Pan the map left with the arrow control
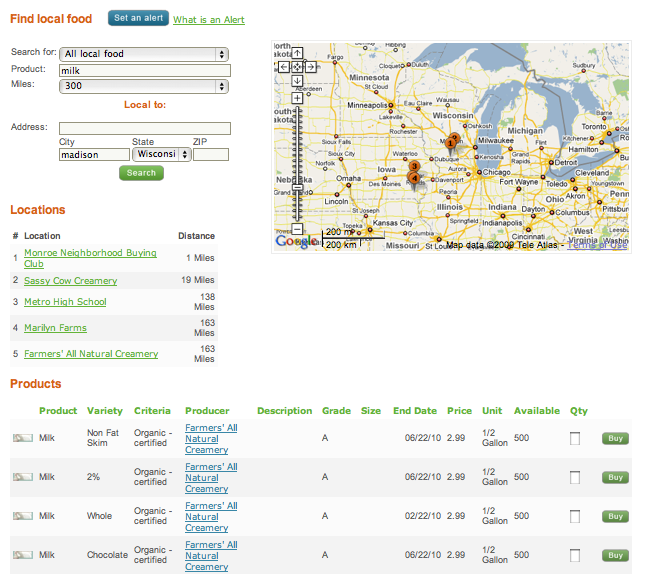The width and height of the screenshot is (647, 574). coord(283,67)
